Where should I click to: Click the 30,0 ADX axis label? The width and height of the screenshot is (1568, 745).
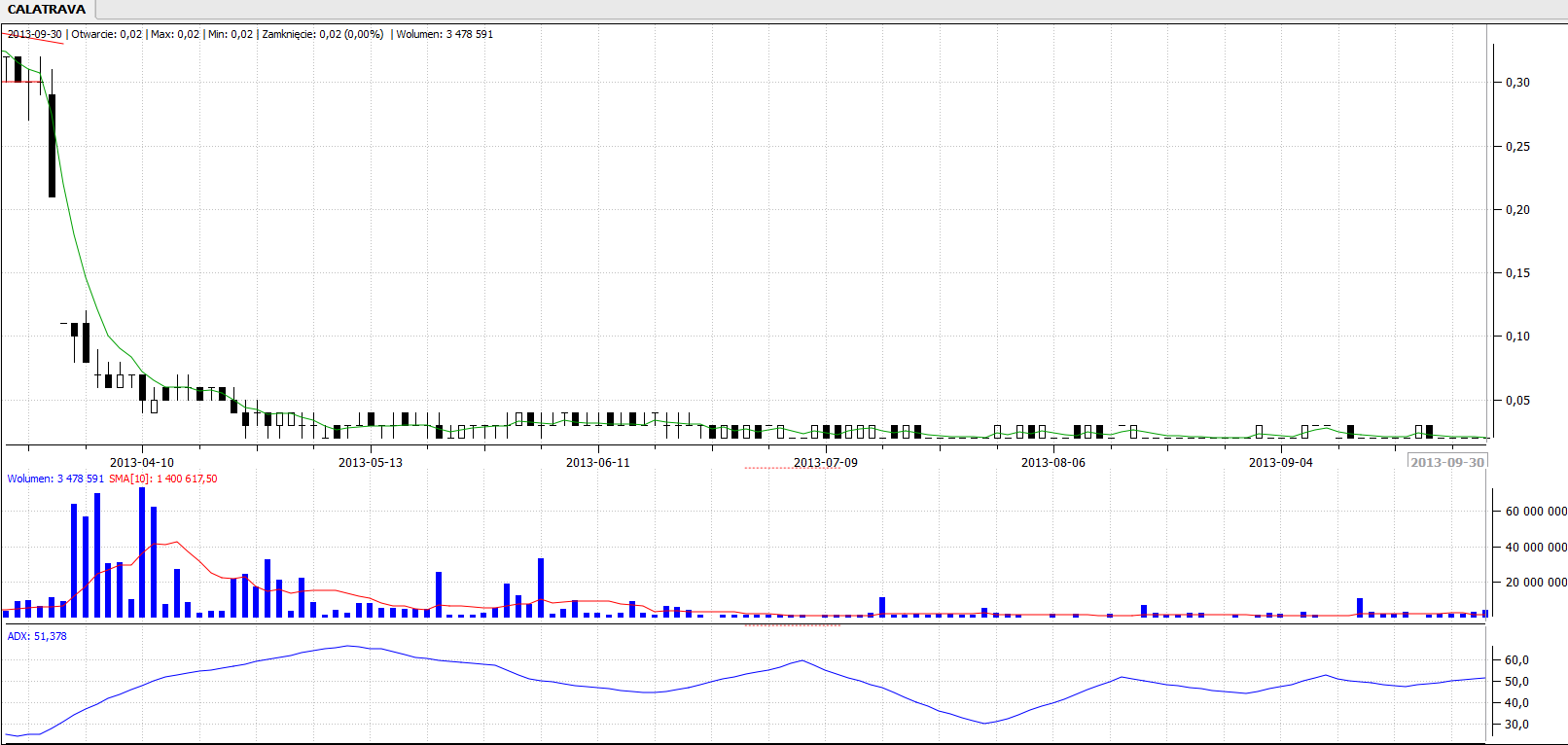[1517, 725]
